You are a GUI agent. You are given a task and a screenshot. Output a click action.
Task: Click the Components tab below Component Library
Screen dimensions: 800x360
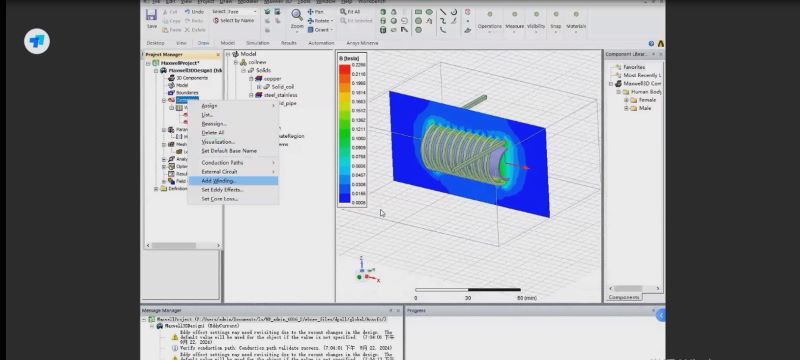[x=624, y=297]
